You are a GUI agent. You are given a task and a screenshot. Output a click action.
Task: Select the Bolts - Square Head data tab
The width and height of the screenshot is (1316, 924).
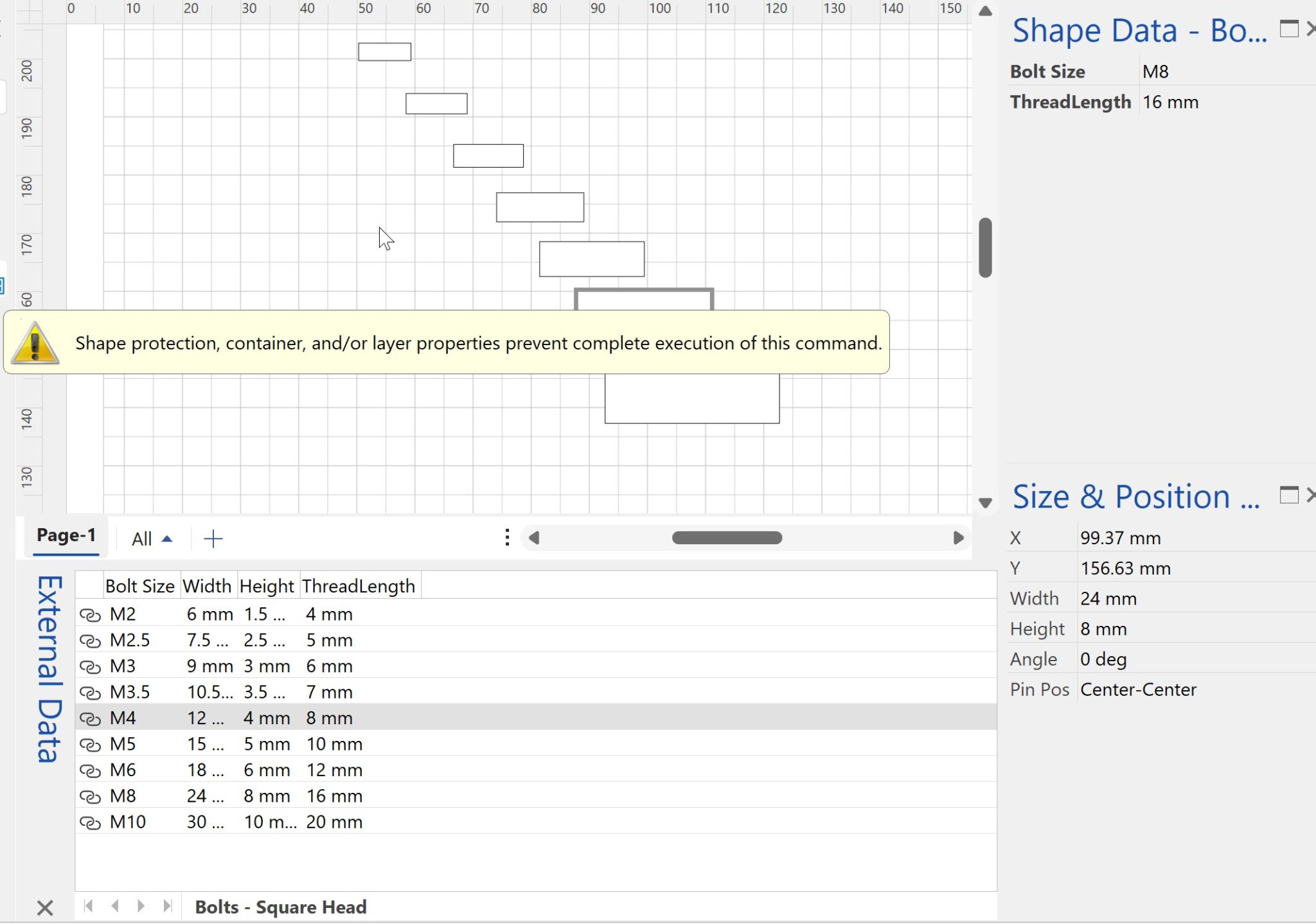click(281, 907)
